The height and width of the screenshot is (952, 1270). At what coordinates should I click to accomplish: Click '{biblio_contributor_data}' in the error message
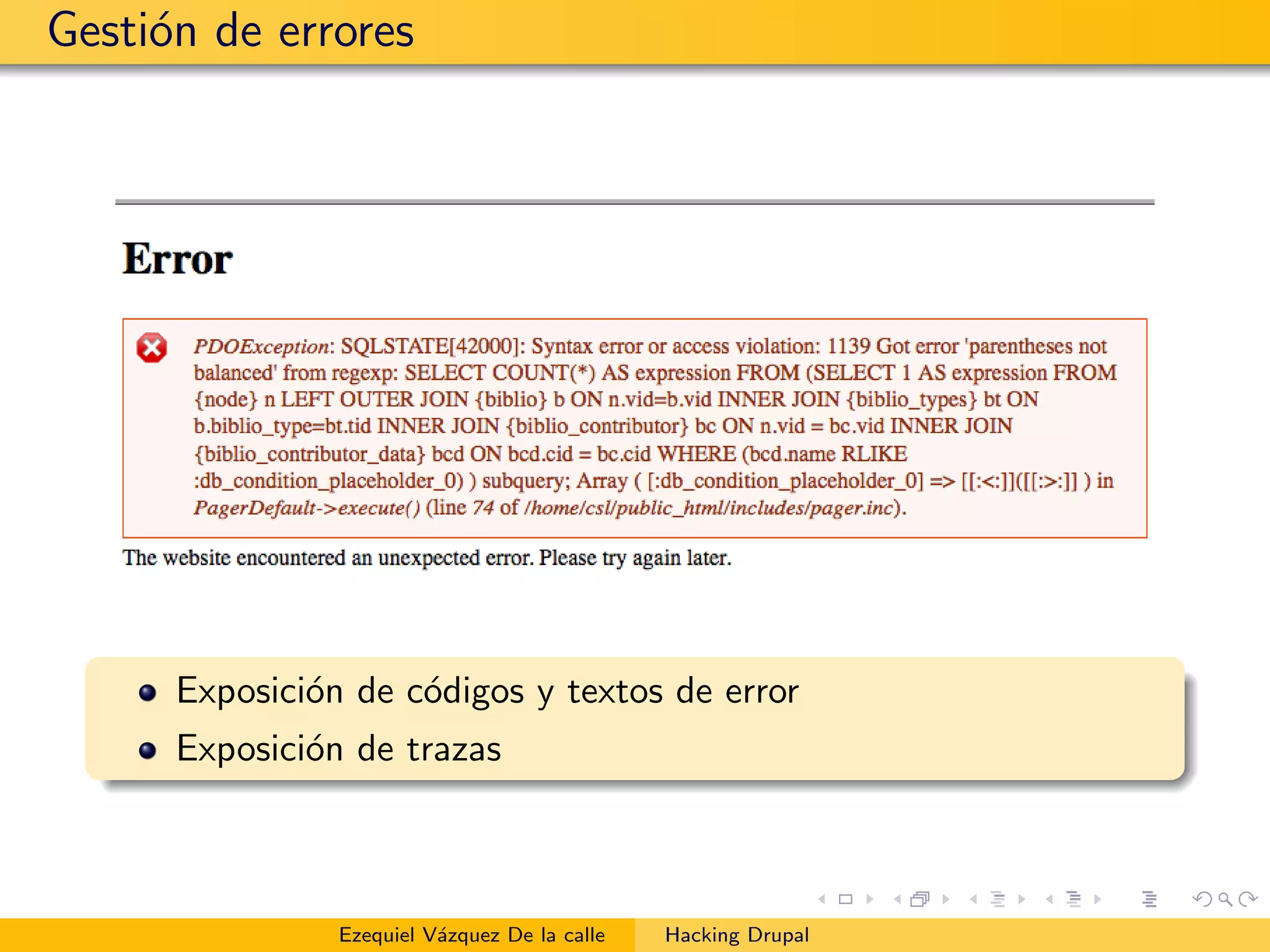tap(309, 454)
